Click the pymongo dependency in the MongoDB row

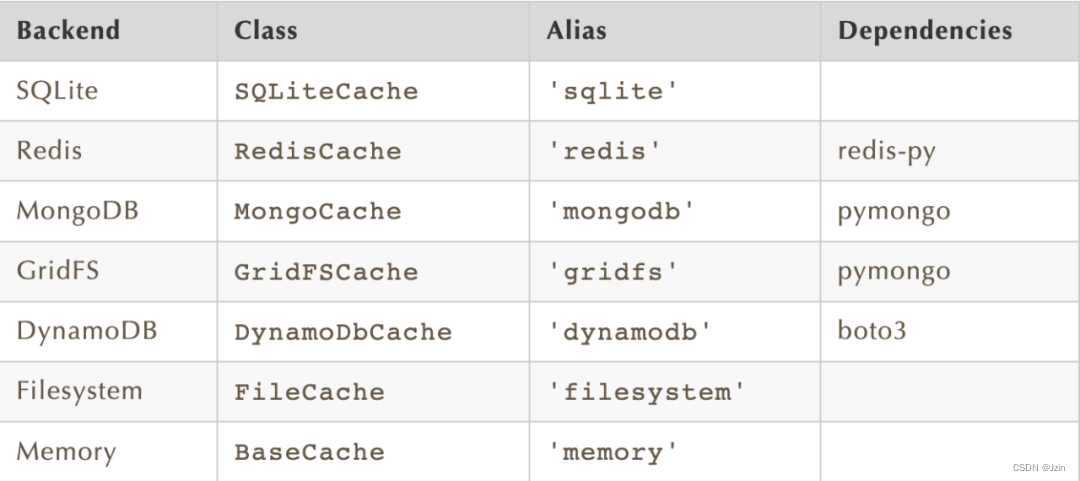(894, 211)
